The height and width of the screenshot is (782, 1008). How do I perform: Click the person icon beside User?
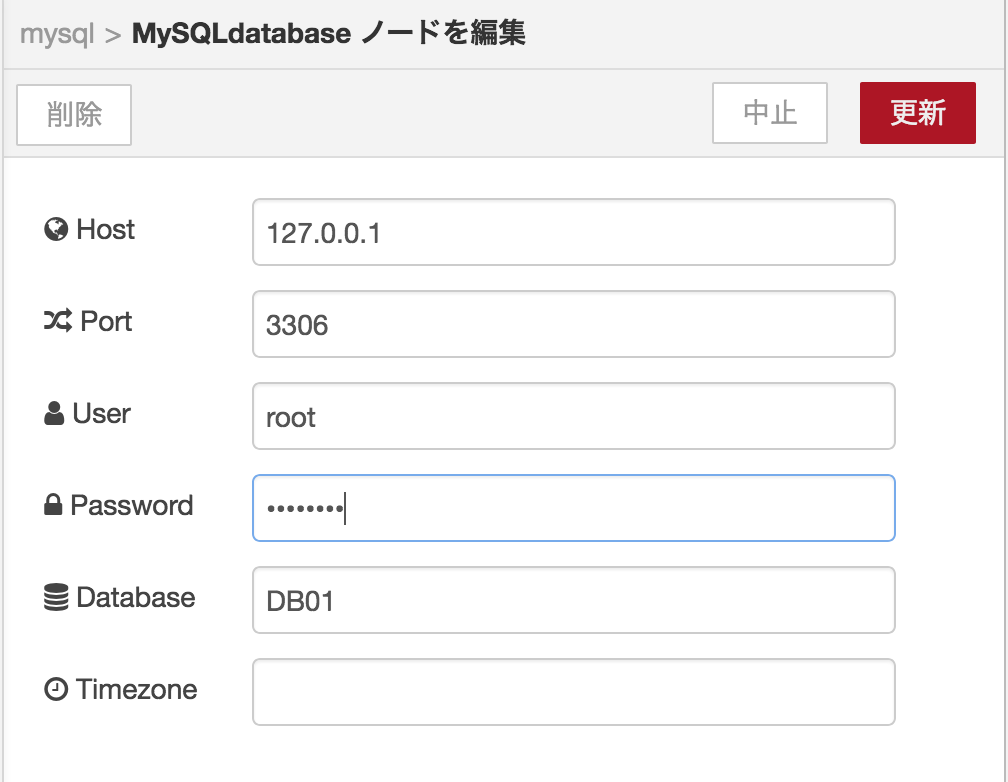pyautogui.click(x=54, y=414)
